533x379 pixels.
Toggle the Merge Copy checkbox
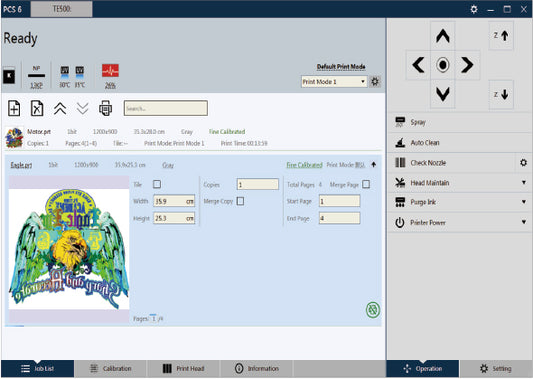240,201
